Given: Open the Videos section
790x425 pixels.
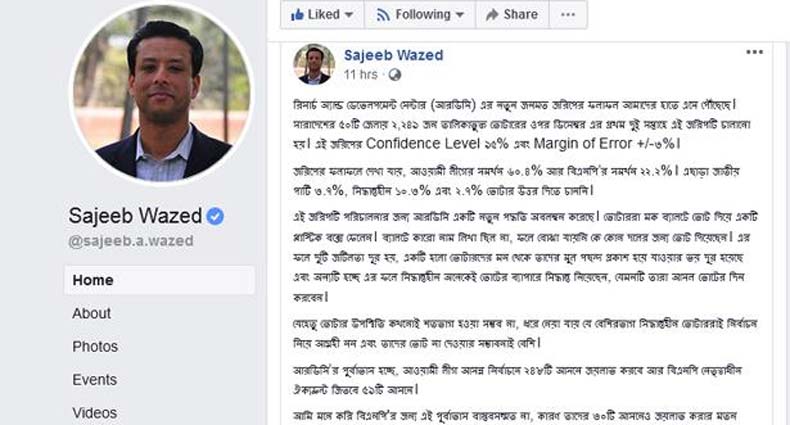Looking at the screenshot, I should click(x=94, y=412).
